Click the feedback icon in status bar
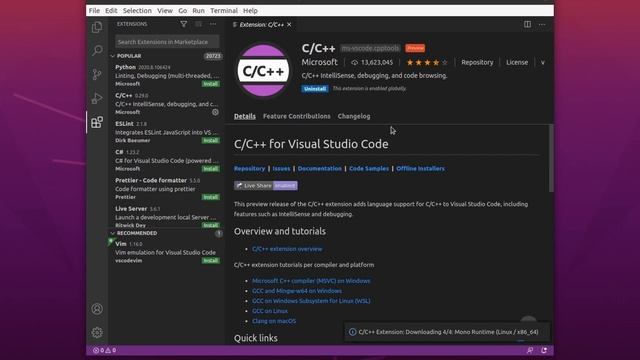Image resolution: width=640 pixels, height=360 pixels. (x=530, y=350)
